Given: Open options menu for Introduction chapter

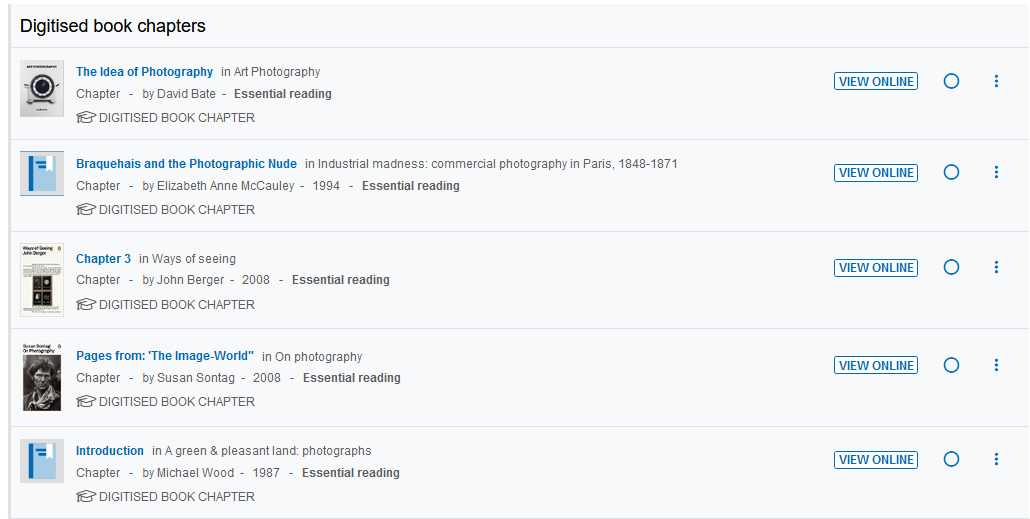Looking at the screenshot, I should pyautogui.click(x=996, y=459).
